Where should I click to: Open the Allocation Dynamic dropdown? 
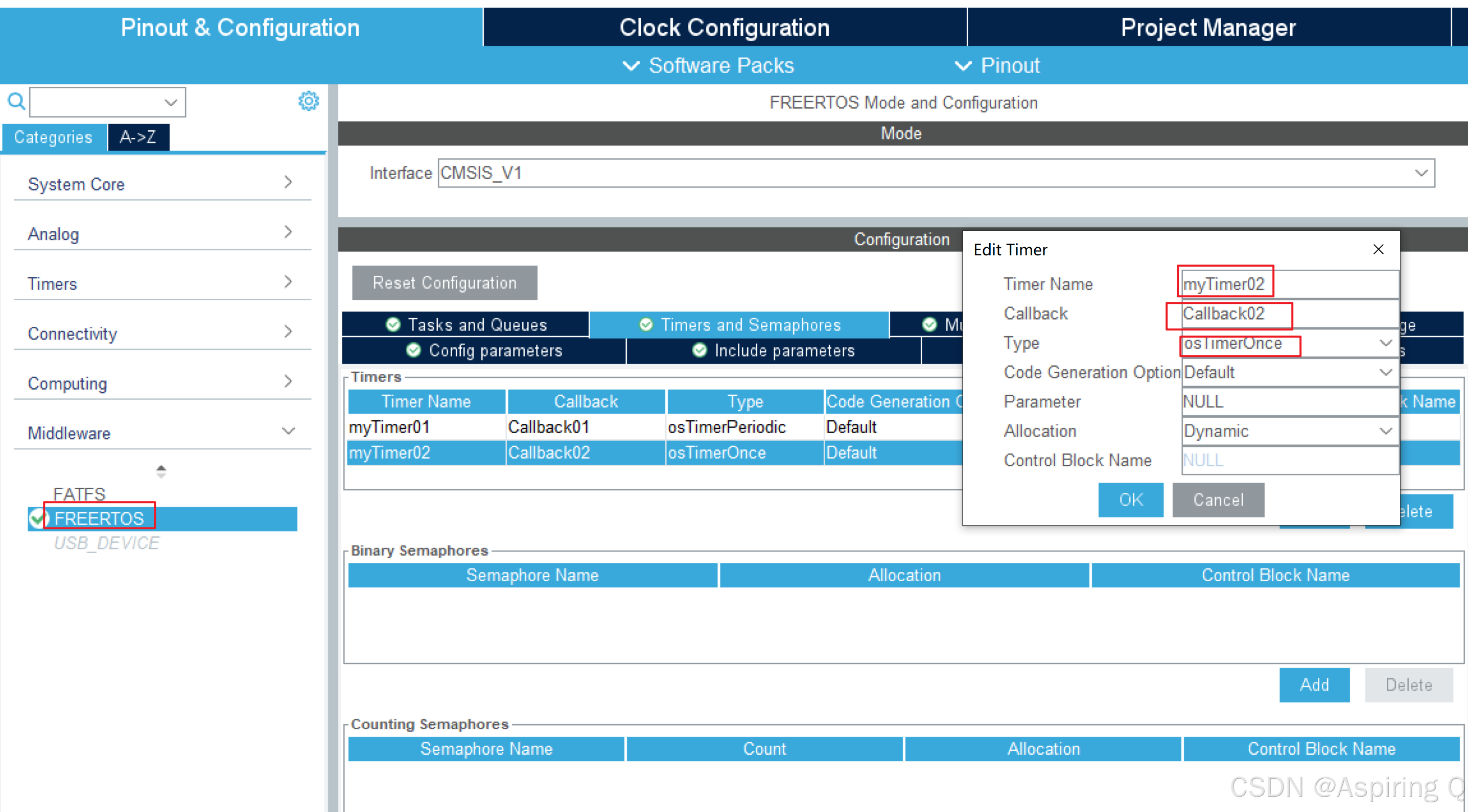pos(1385,431)
